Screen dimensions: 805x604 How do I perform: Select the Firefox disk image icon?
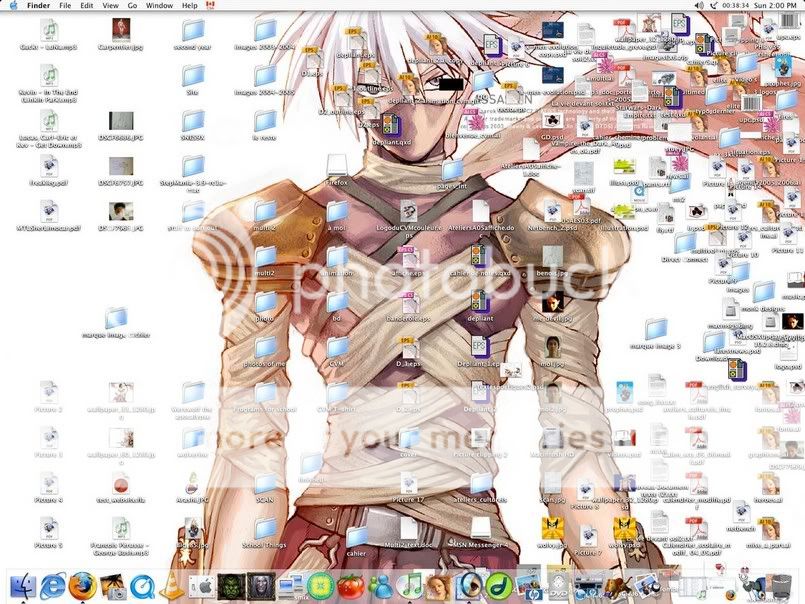point(337,166)
